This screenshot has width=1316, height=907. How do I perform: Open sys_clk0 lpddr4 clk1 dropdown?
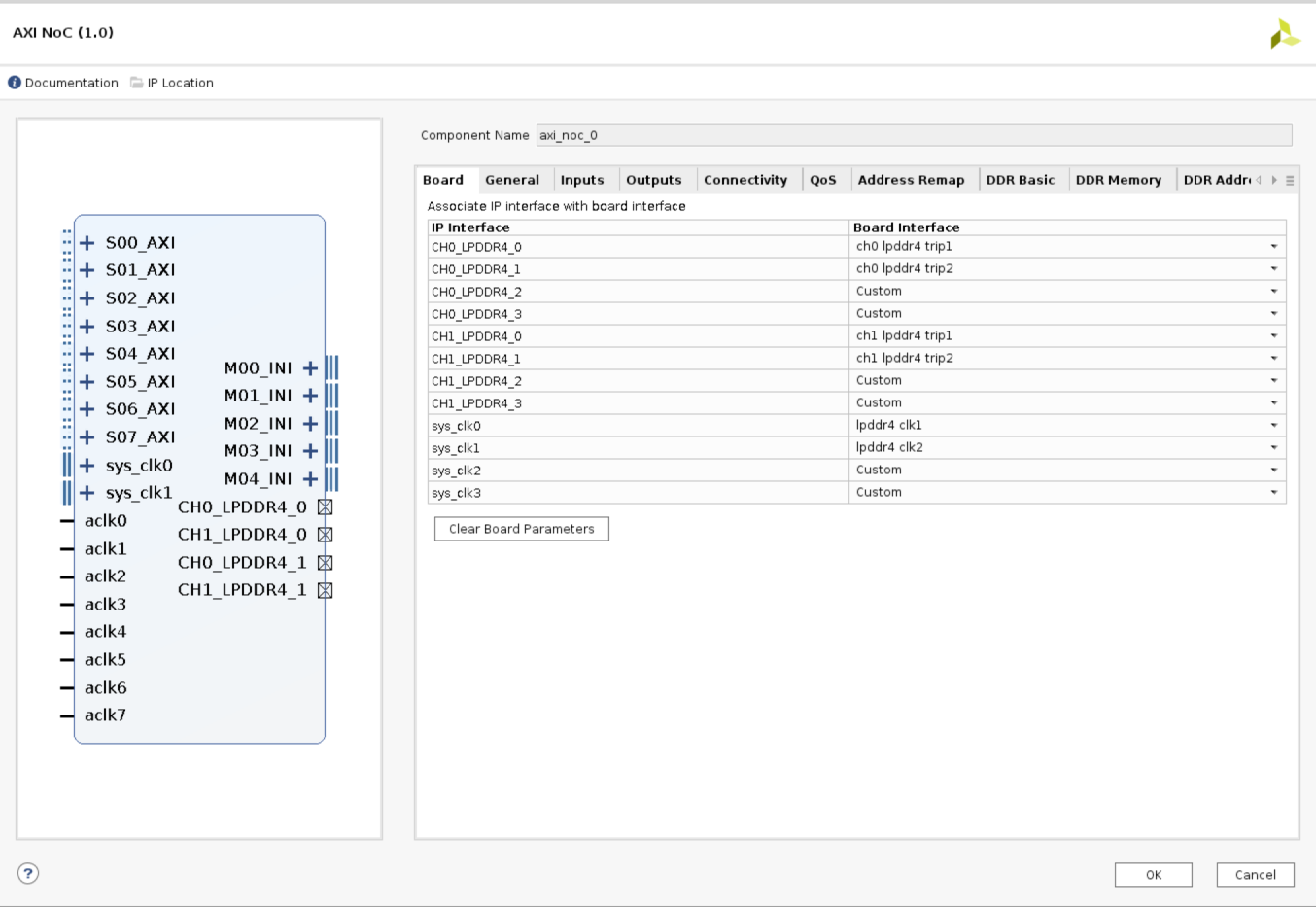[x=1273, y=426]
